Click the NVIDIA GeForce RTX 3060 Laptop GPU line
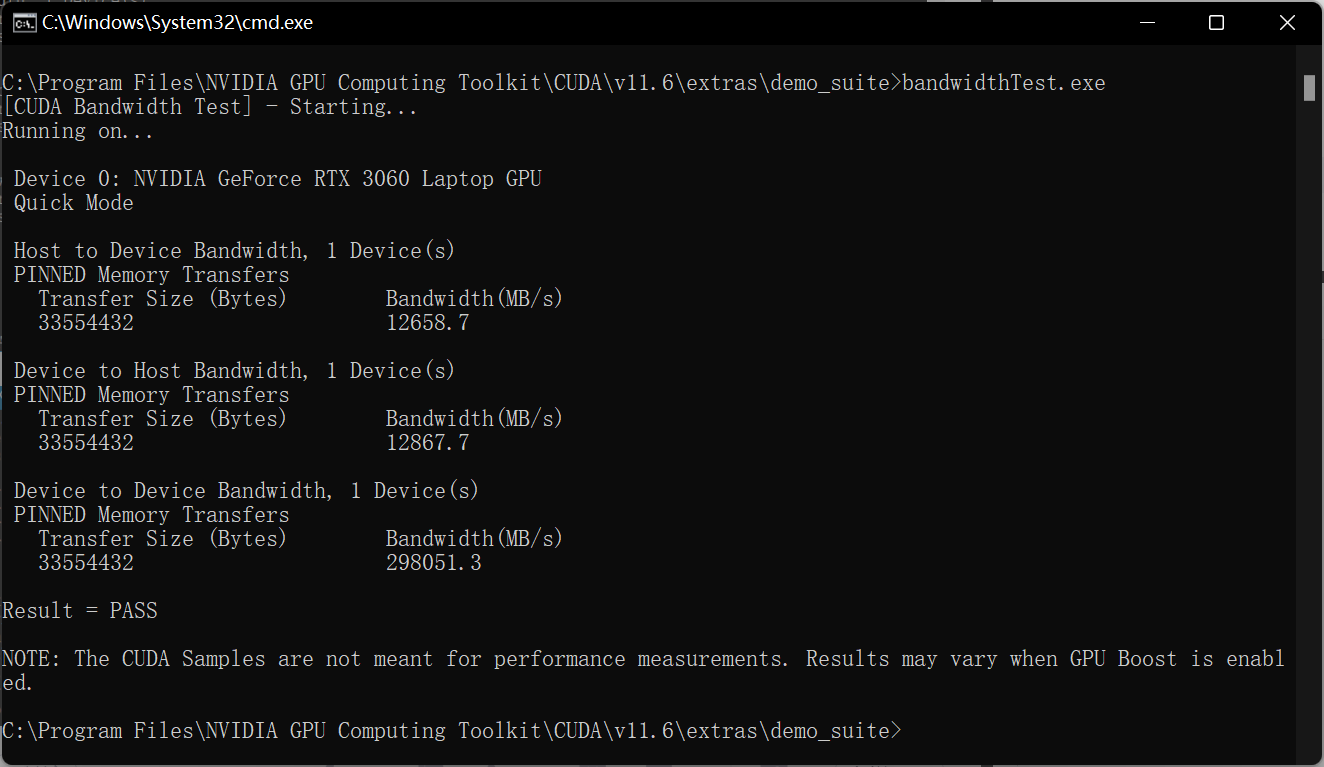Viewport: 1324px width, 767px height. [x=278, y=179]
